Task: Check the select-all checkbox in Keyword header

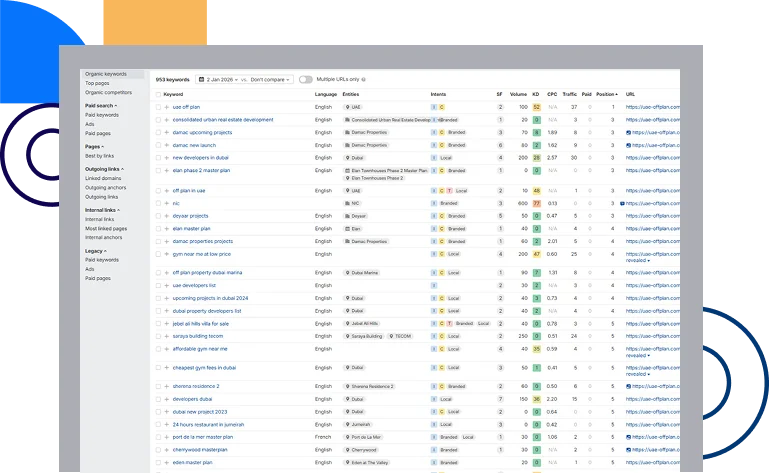Action: tap(157, 94)
